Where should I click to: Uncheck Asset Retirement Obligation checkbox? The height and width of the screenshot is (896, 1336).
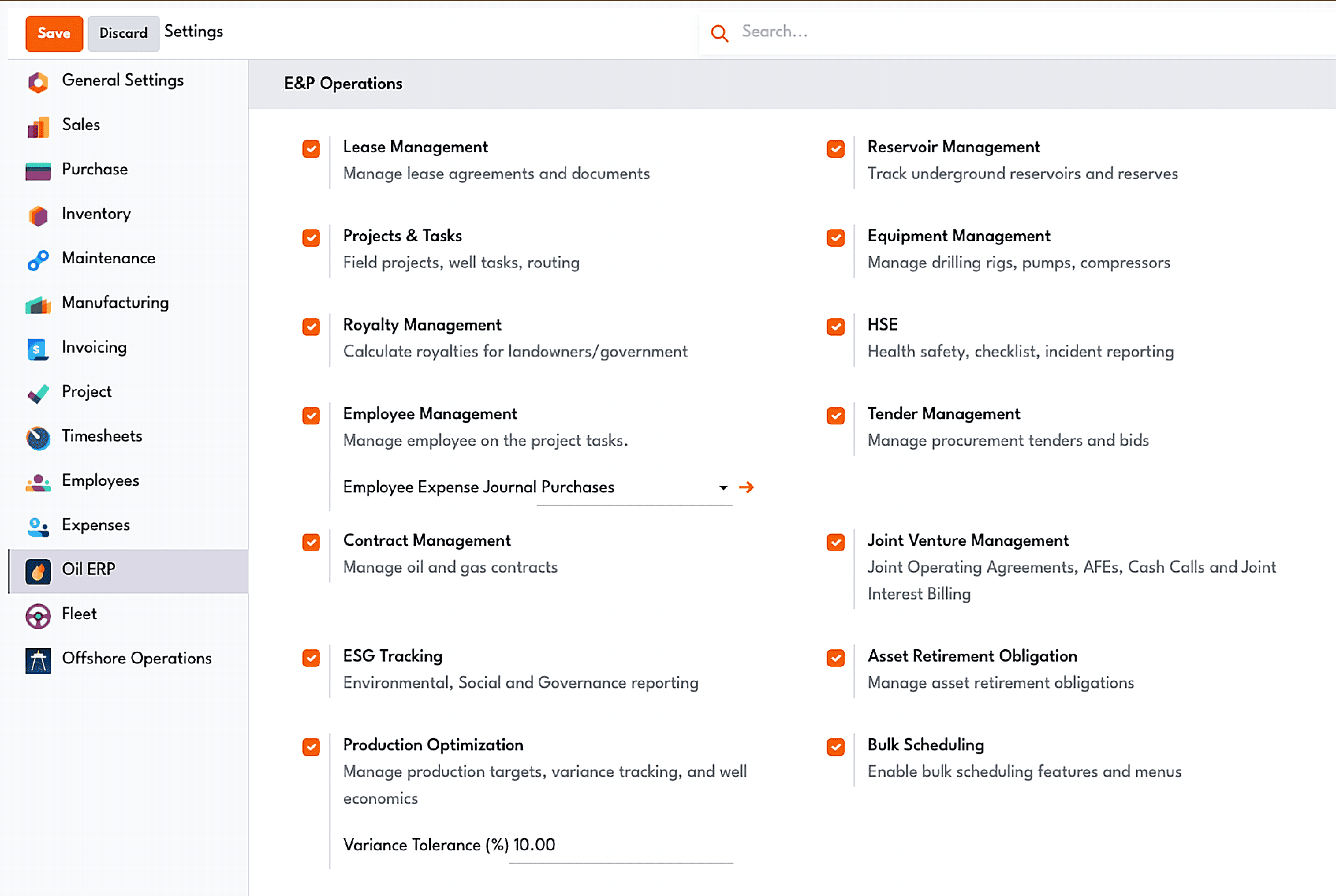tap(836, 658)
